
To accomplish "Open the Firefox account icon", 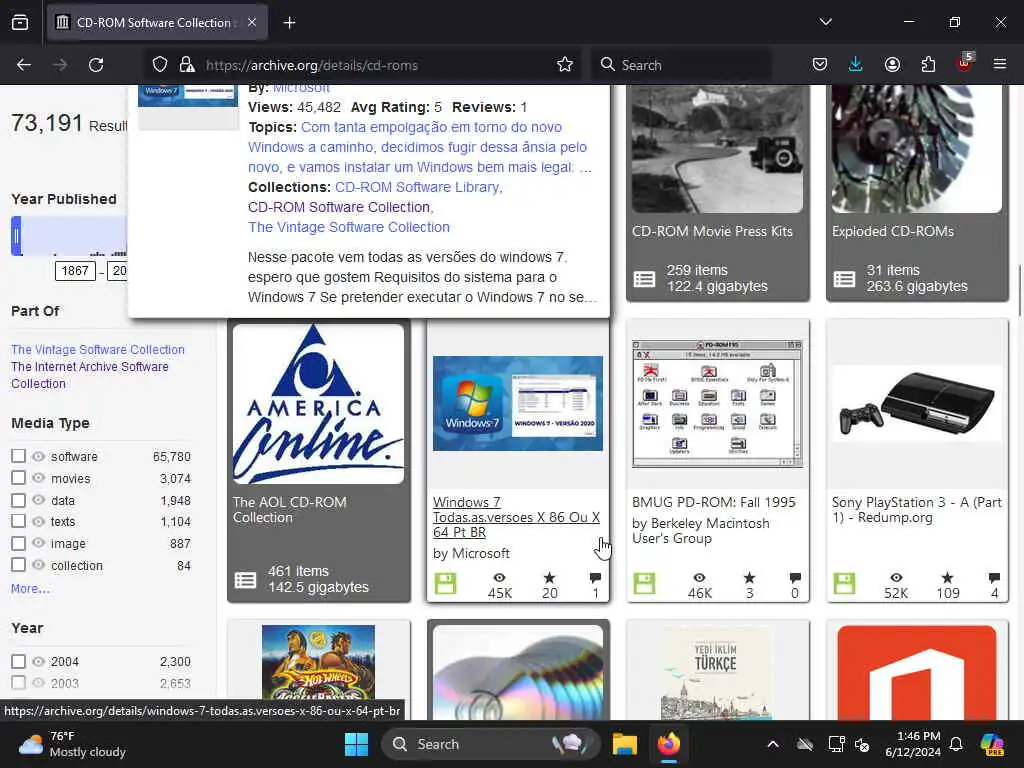I will [892, 65].
